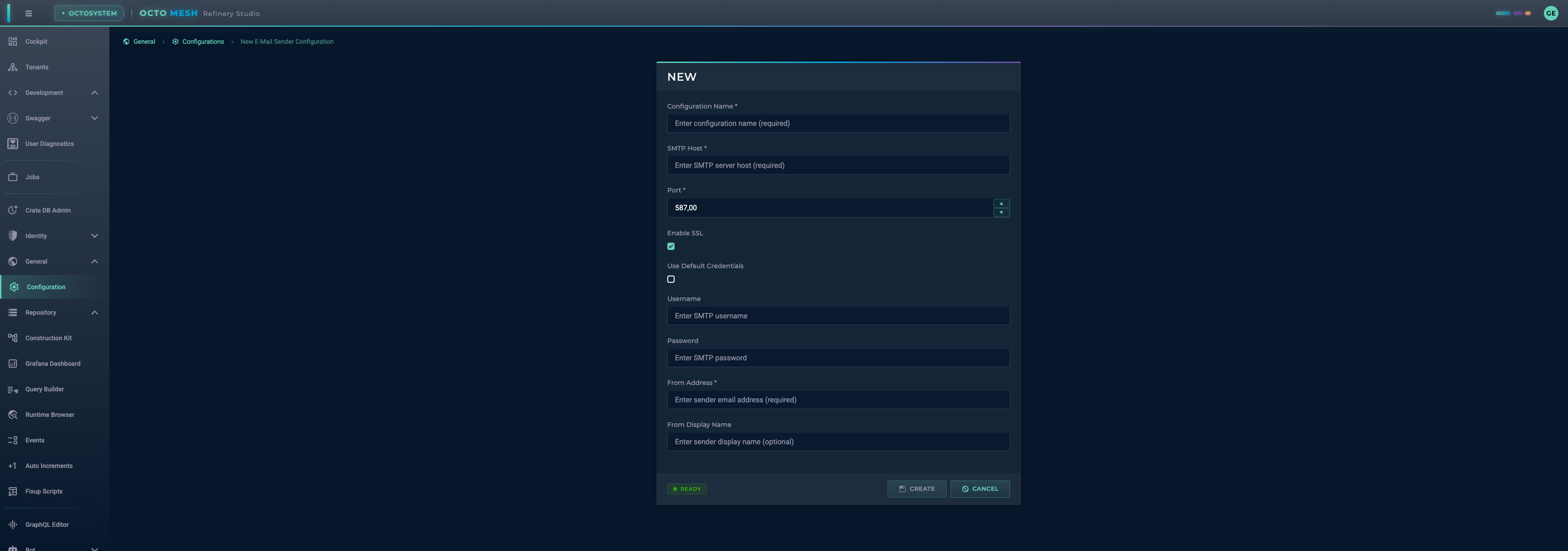Open the Configurations breadcrumb
The width and height of the screenshot is (1568, 551).
(x=203, y=42)
